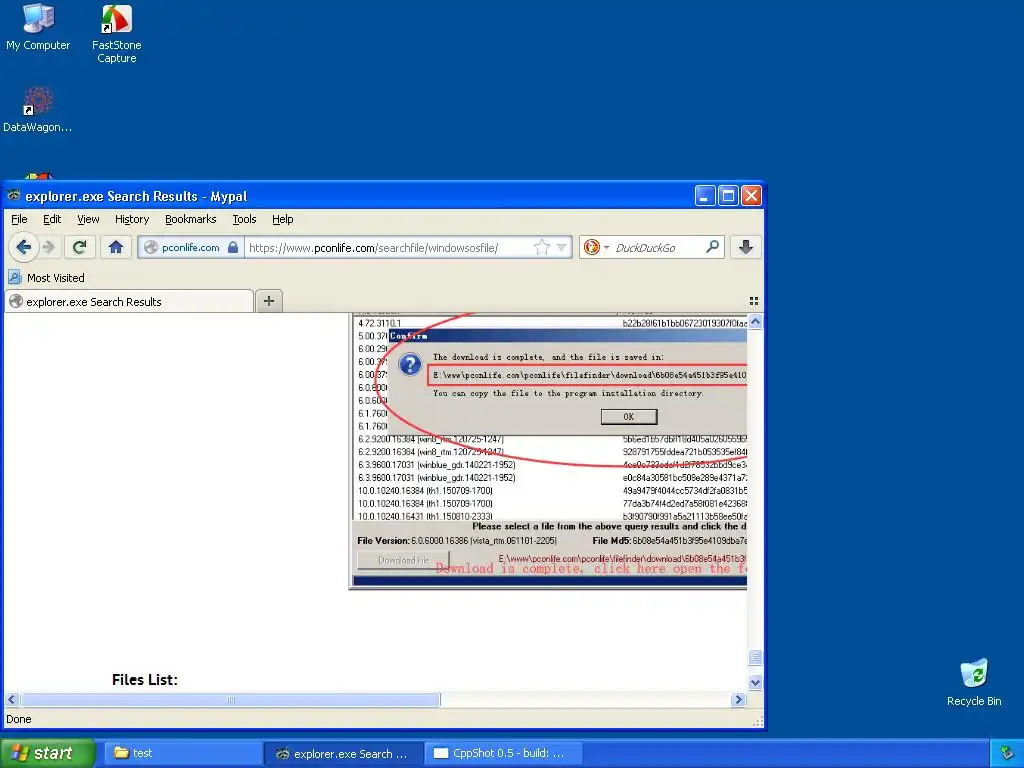Switch to CppShot 0.5 taskbar button
This screenshot has height=768, width=1024.
[503, 753]
